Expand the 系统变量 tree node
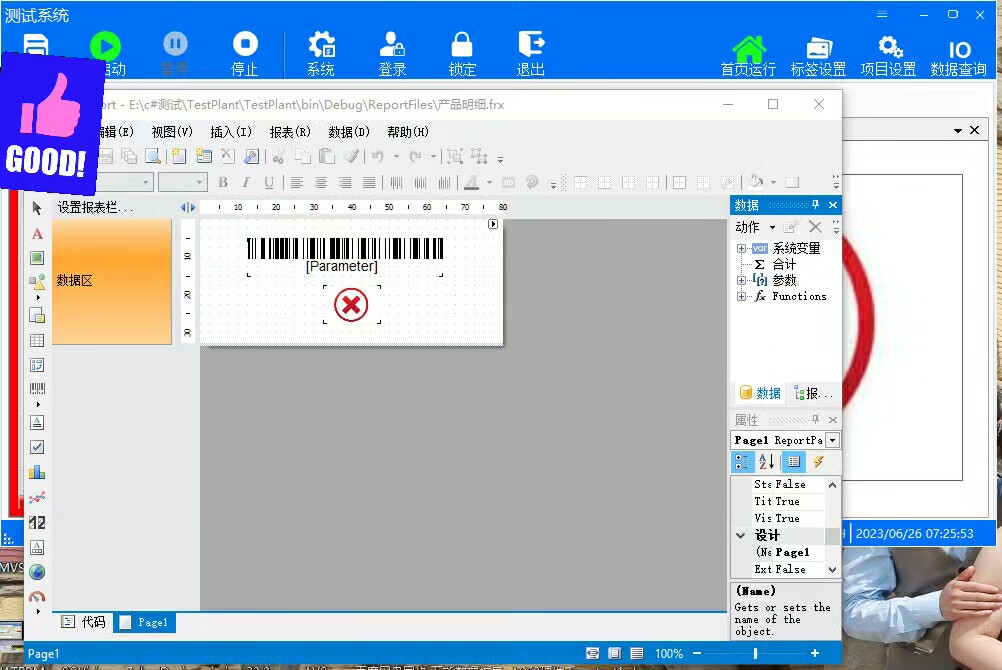The height and width of the screenshot is (670, 1002). pos(741,249)
